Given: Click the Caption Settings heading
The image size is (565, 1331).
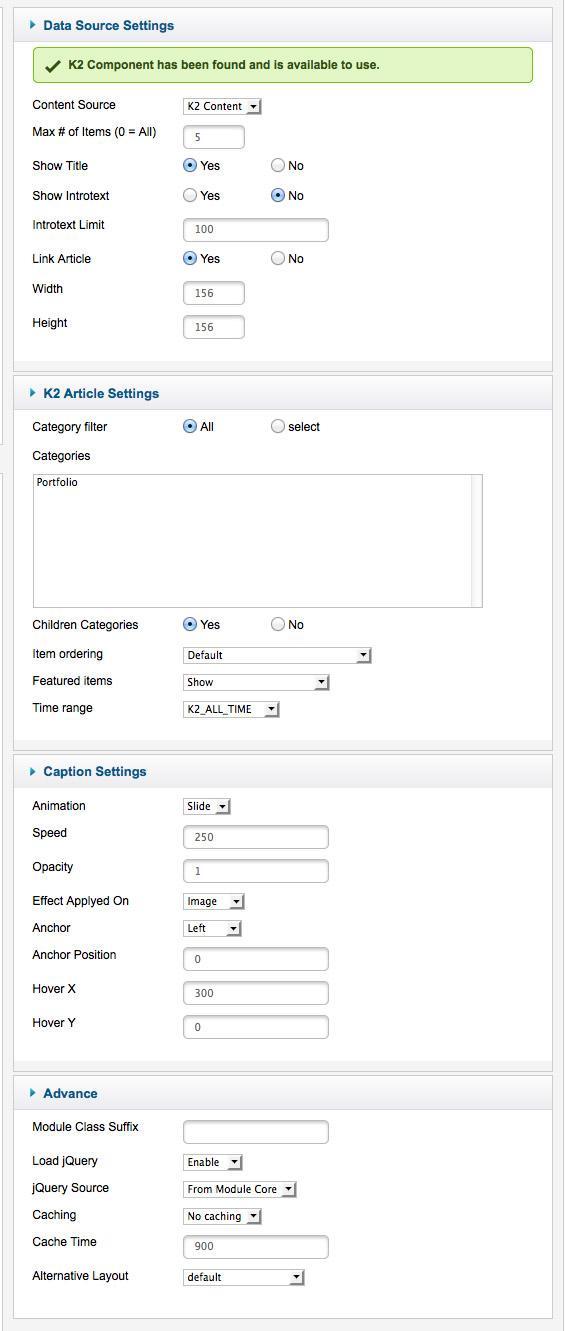Looking at the screenshot, I should pyautogui.click(x=95, y=771).
